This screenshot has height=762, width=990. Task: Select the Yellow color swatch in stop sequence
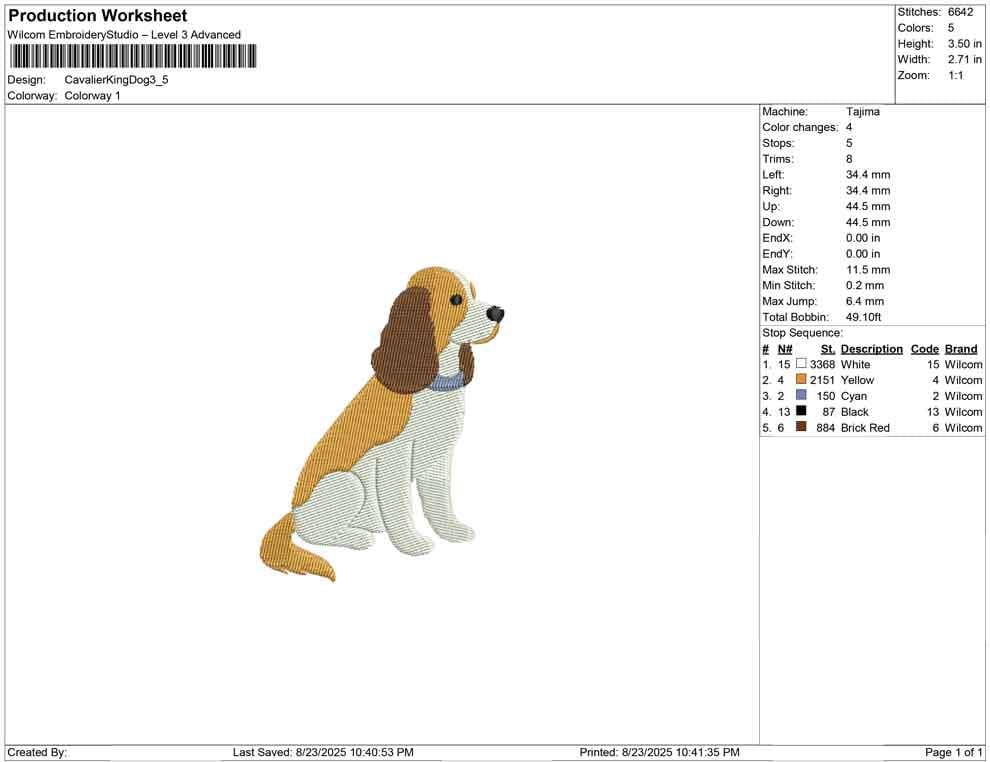click(x=800, y=380)
